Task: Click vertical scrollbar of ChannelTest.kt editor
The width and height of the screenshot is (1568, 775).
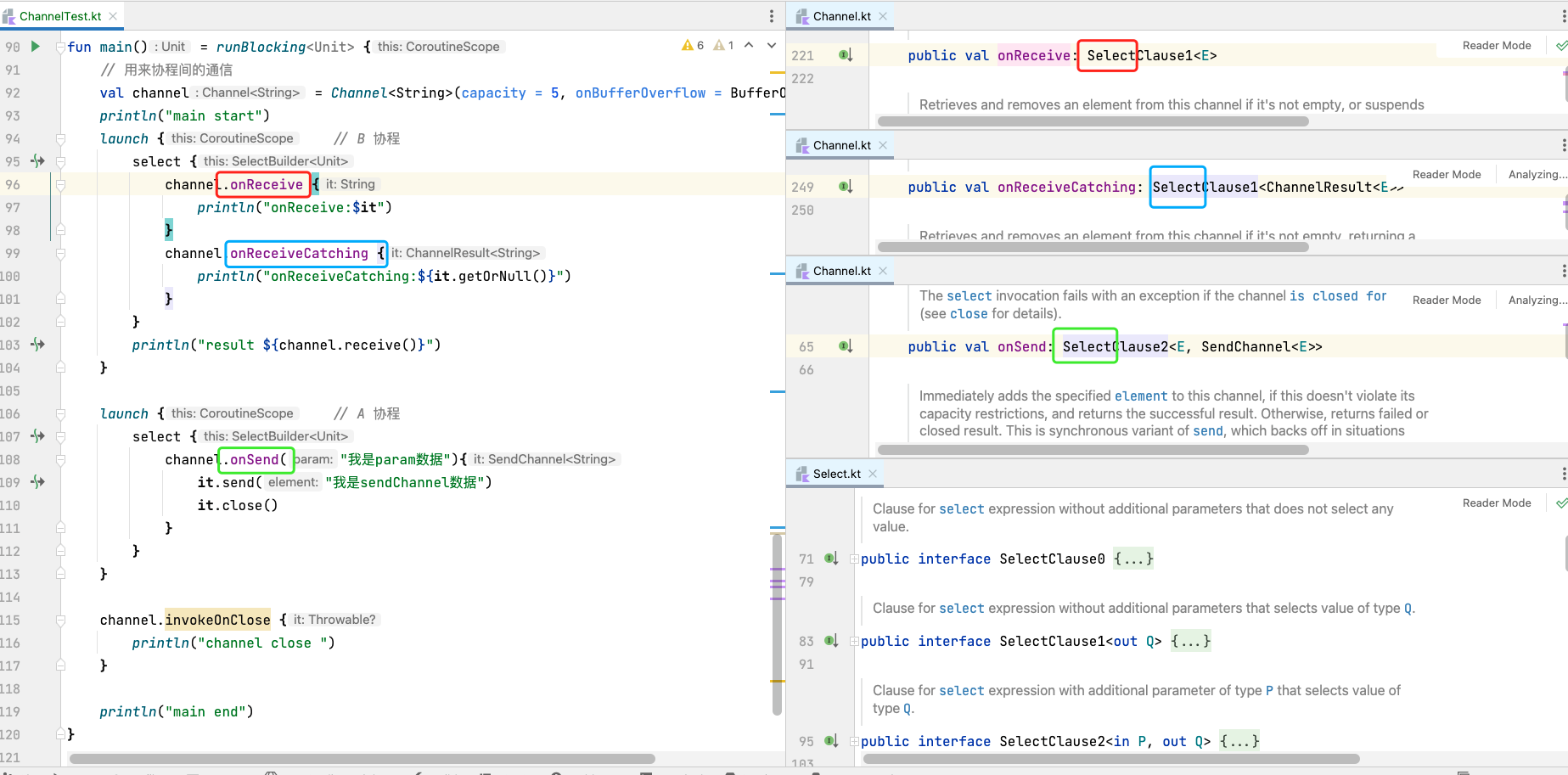Action: pos(777,624)
